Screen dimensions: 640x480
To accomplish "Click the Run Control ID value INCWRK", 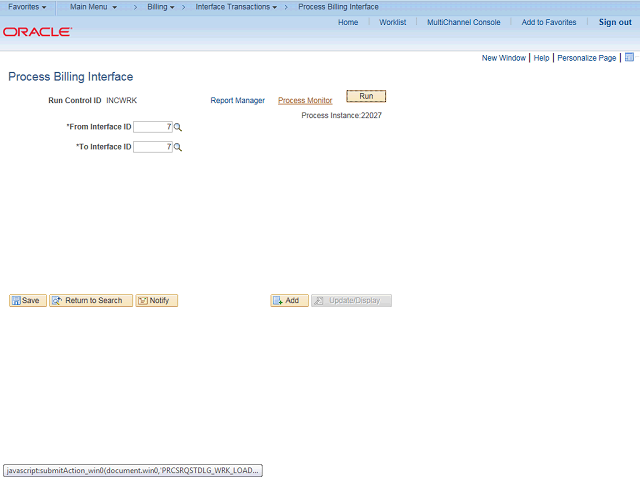I will point(122,100).
